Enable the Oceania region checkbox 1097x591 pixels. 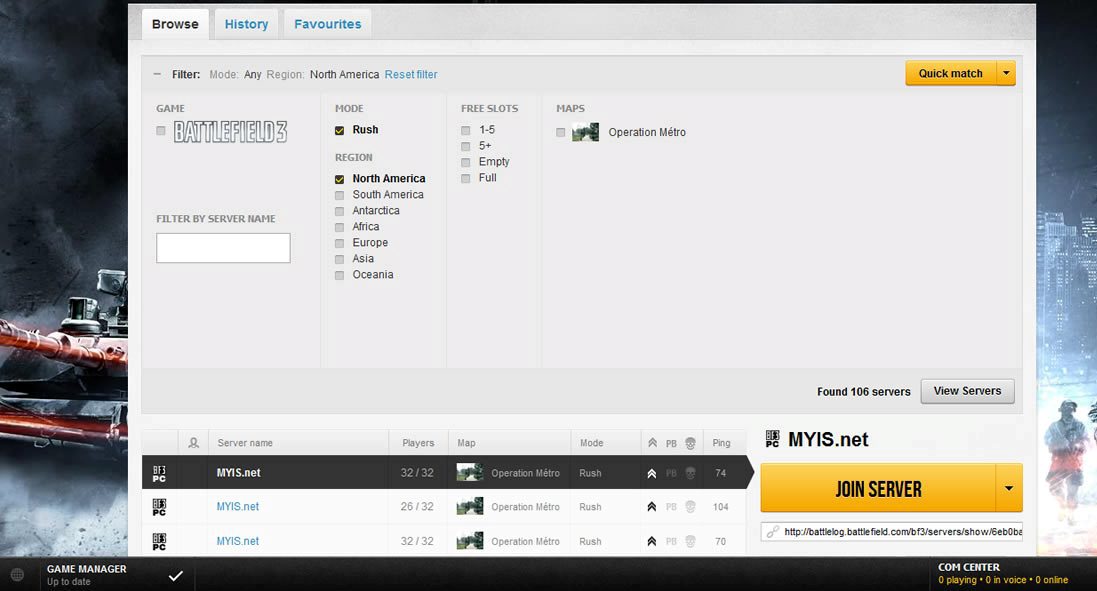coord(339,276)
